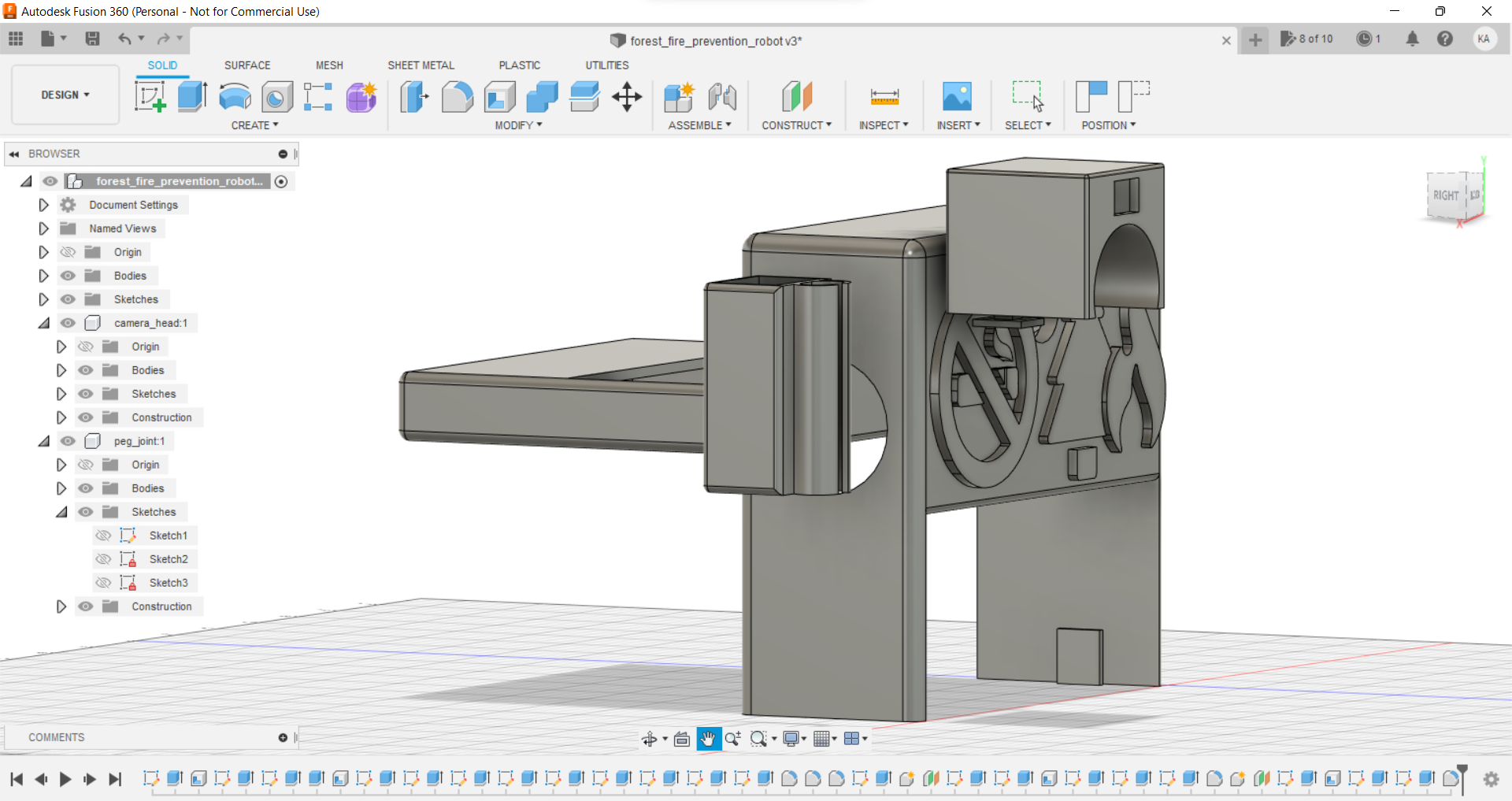This screenshot has height=801, width=1512.
Task: Activate the Pan tool in navigation bar
Action: (708, 739)
